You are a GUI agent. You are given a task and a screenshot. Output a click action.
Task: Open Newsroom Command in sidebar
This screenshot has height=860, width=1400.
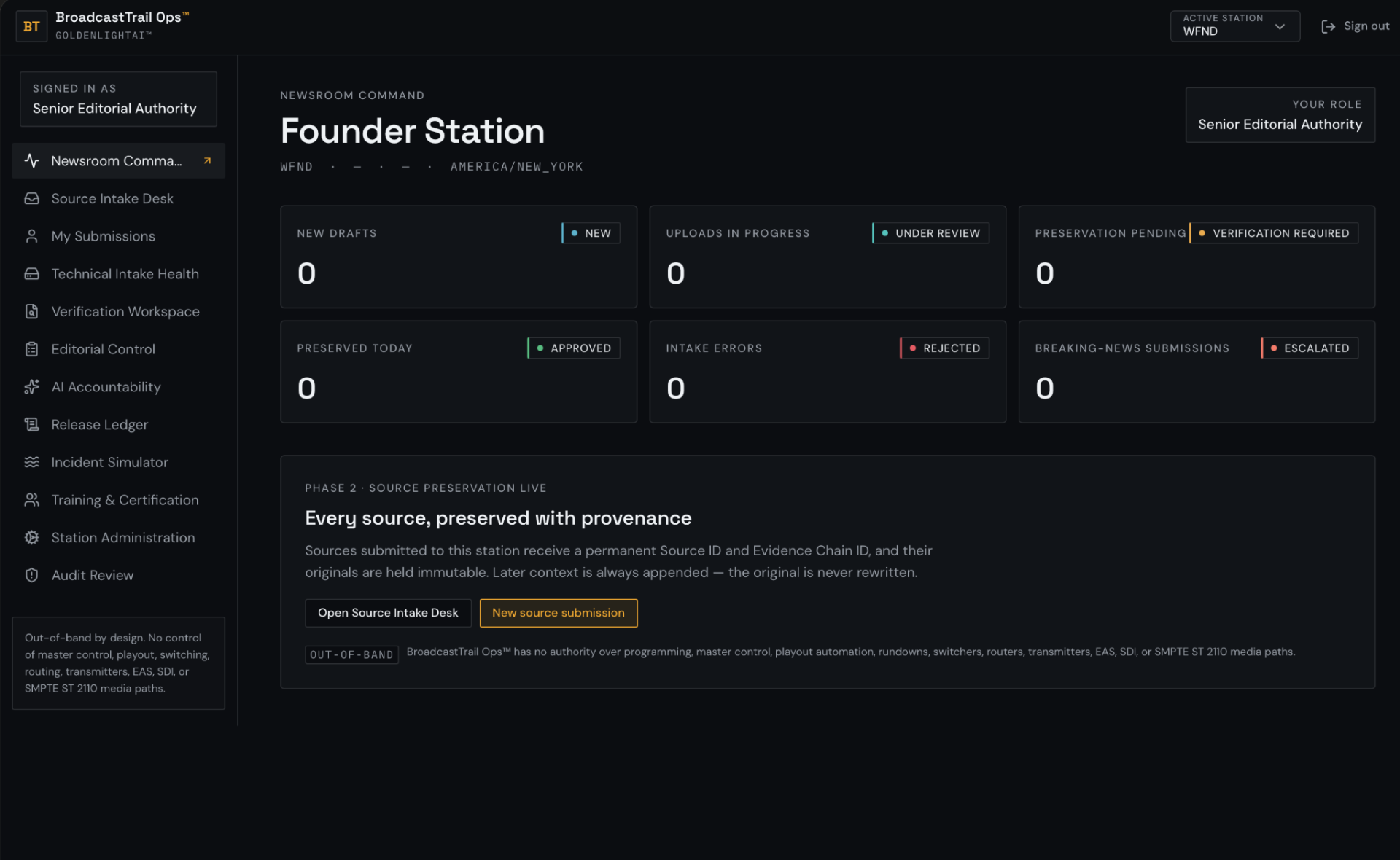coord(118,160)
